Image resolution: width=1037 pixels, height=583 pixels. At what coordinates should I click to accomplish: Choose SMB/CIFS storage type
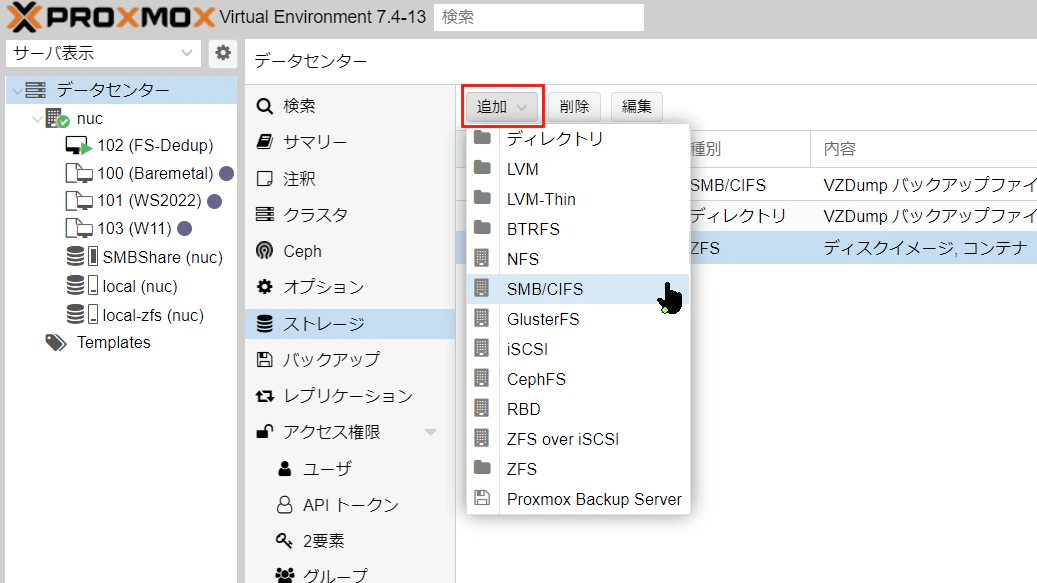pyautogui.click(x=578, y=289)
